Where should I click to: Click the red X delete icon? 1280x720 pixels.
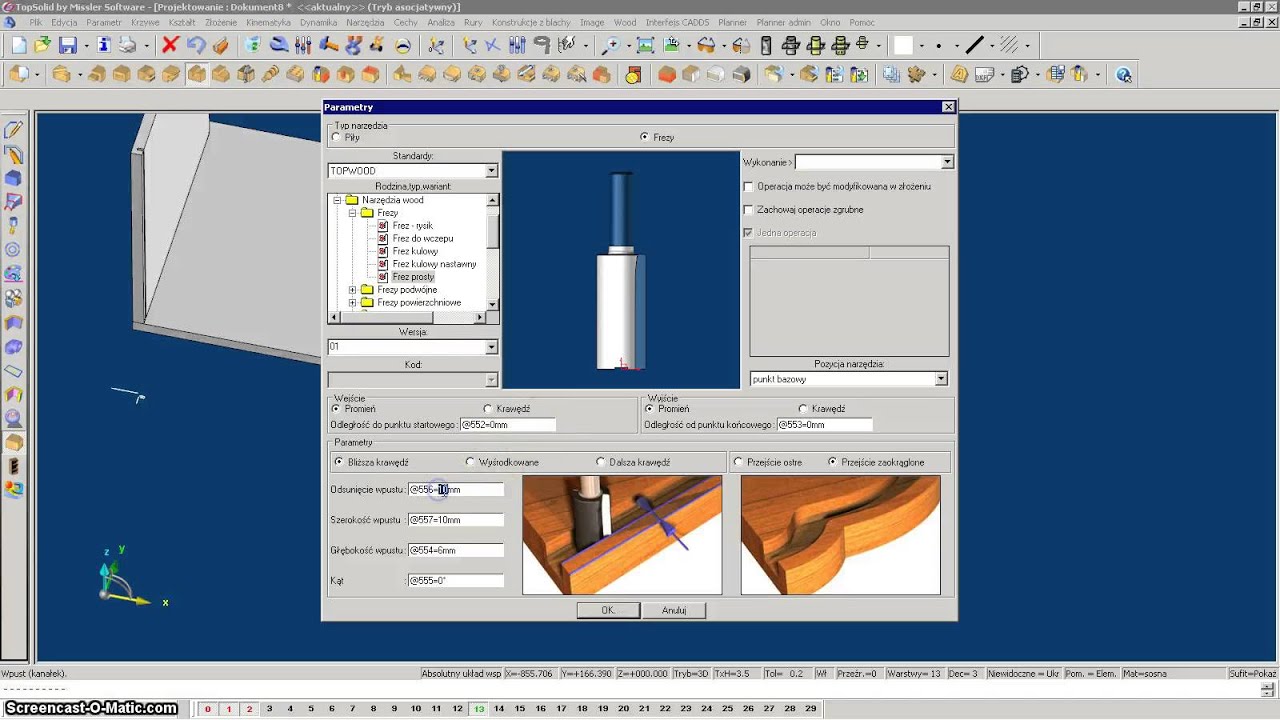pos(170,45)
